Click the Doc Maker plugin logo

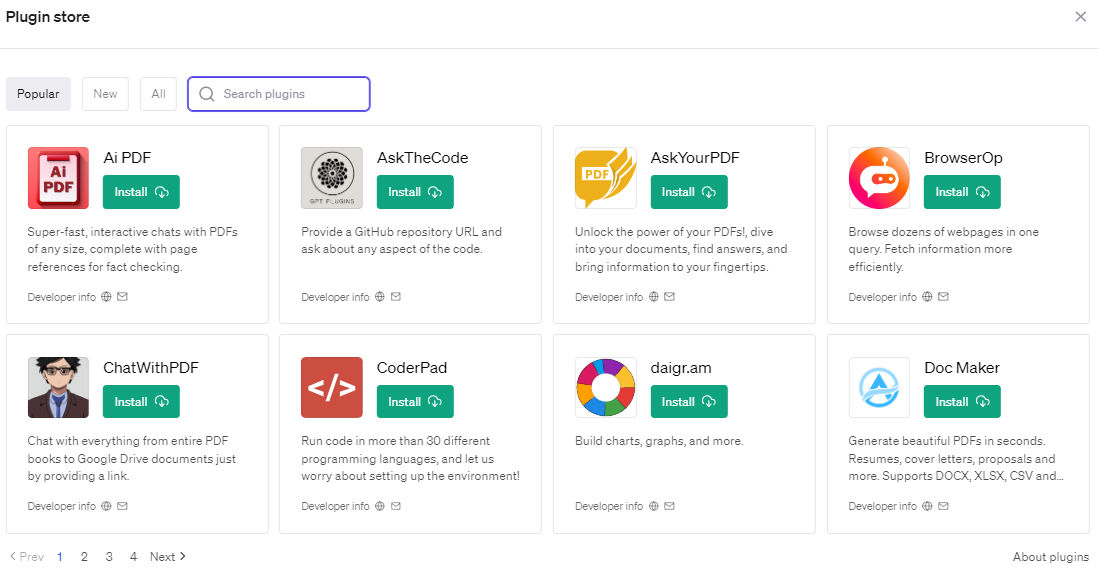coord(879,388)
